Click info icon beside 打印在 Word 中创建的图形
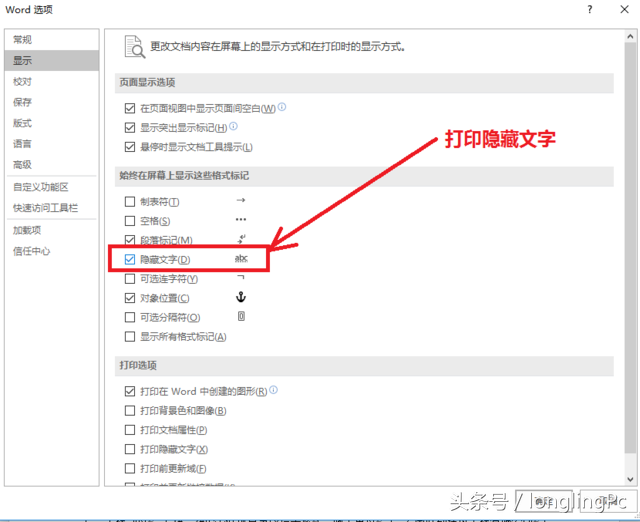 [x=274, y=390]
